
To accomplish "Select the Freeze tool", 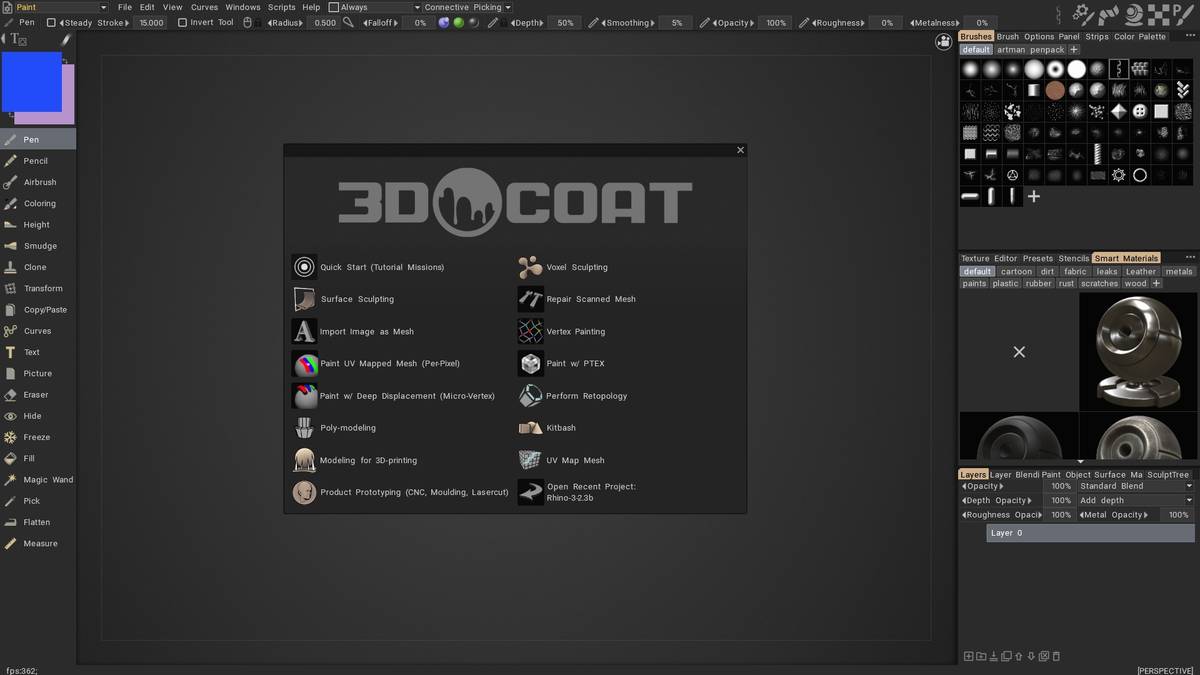I will [x=36, y=437].
